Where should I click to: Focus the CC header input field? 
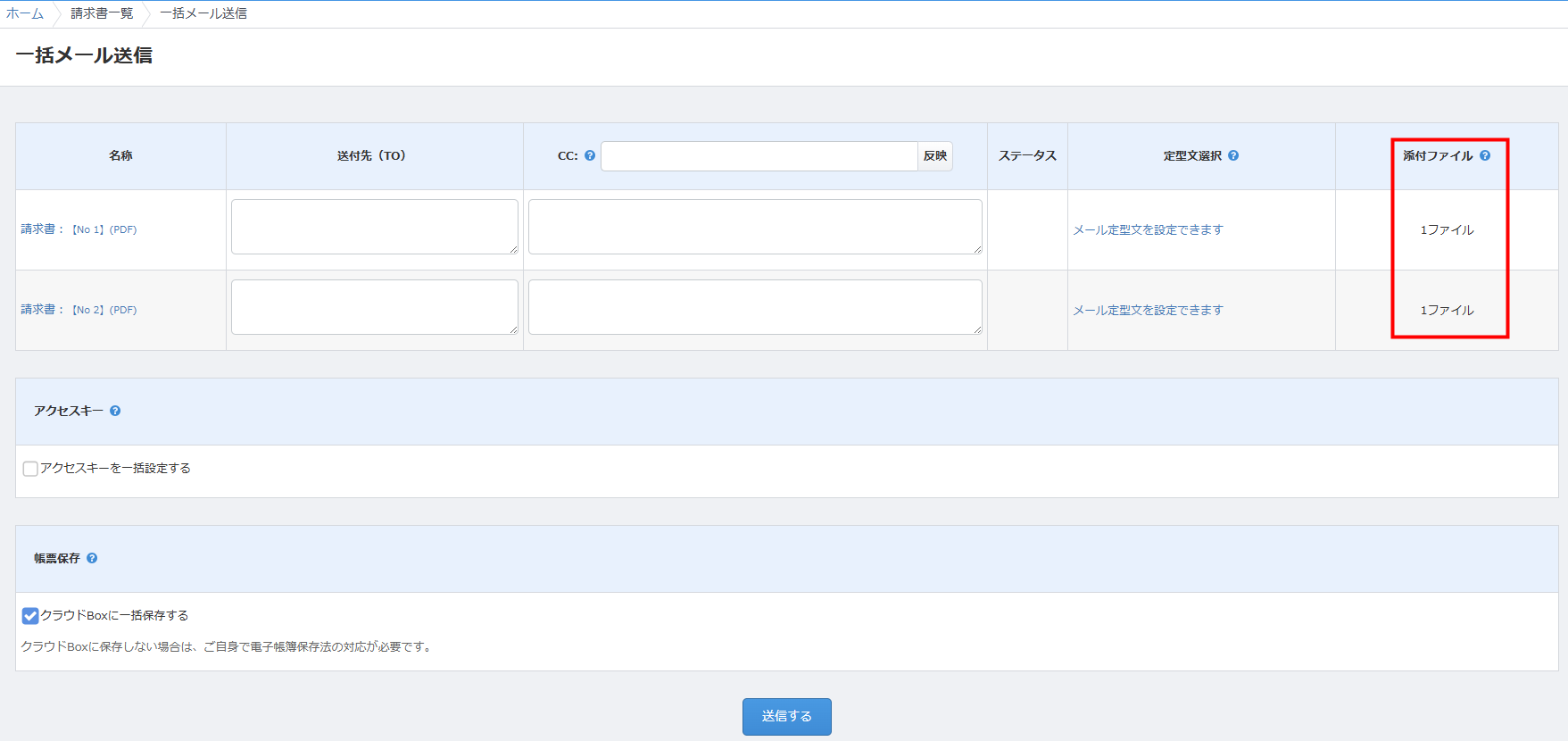[x=759, y=156]
